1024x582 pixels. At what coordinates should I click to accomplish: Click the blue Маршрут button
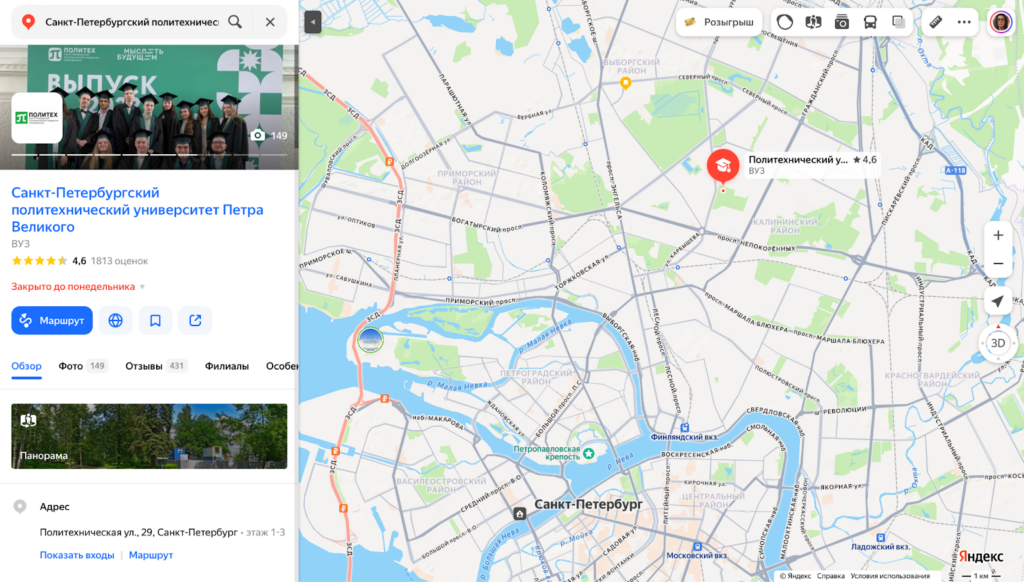(x=52, y=320)
